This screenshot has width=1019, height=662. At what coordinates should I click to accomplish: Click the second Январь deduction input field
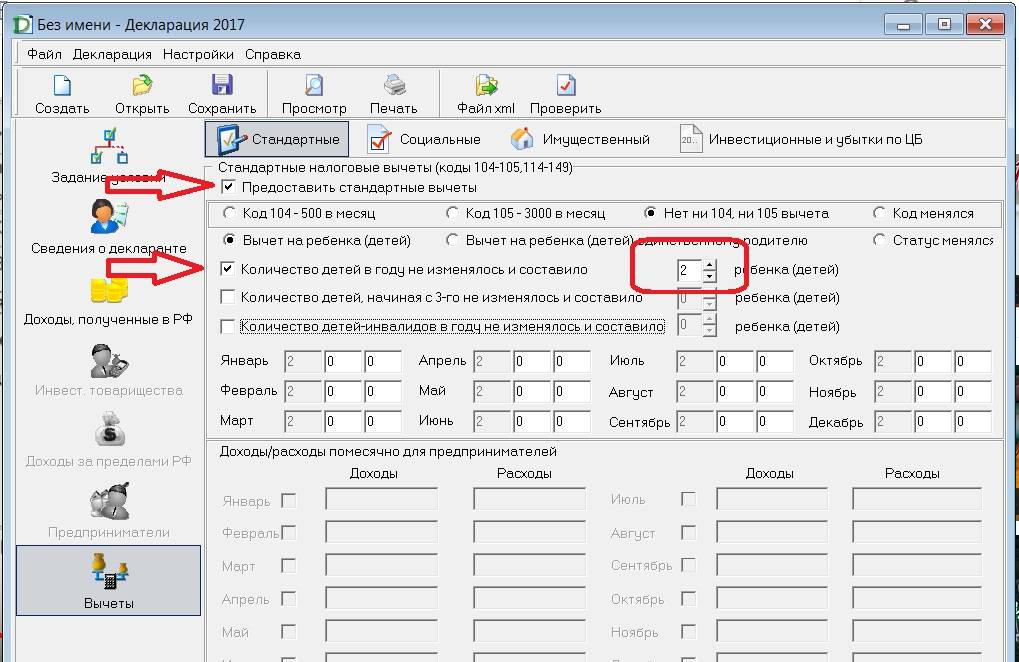click(x=343, y=361)
